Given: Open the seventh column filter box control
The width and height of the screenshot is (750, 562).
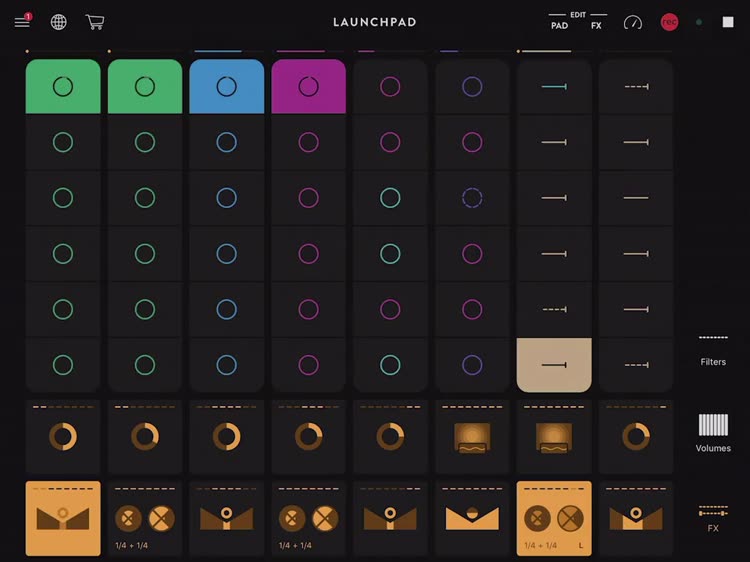Looking at the screenshot, I should tap(554, 436).
